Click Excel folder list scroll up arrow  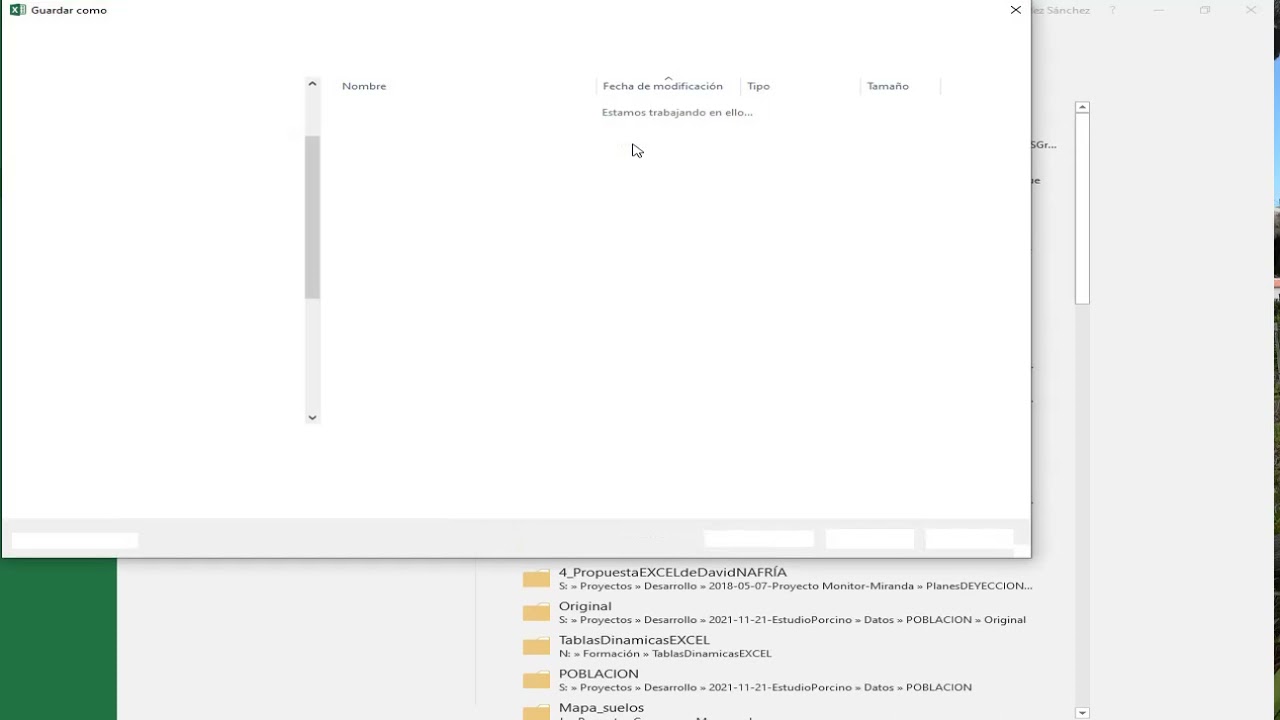click(x=1082, y=107)
